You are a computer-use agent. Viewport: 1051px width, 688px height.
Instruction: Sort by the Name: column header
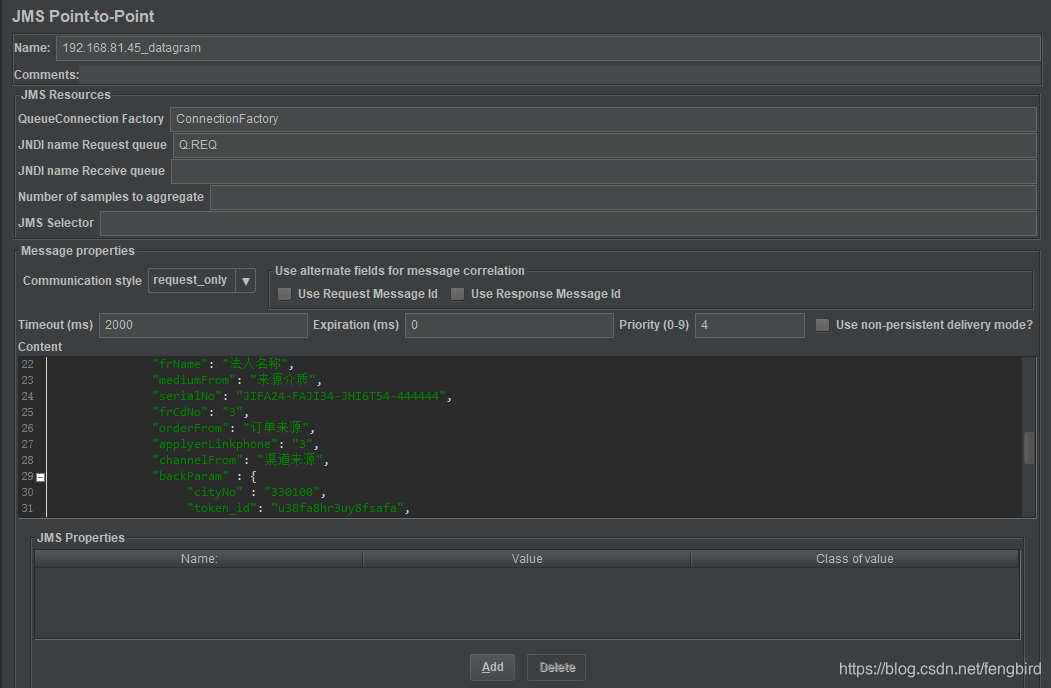coord(199,559)
